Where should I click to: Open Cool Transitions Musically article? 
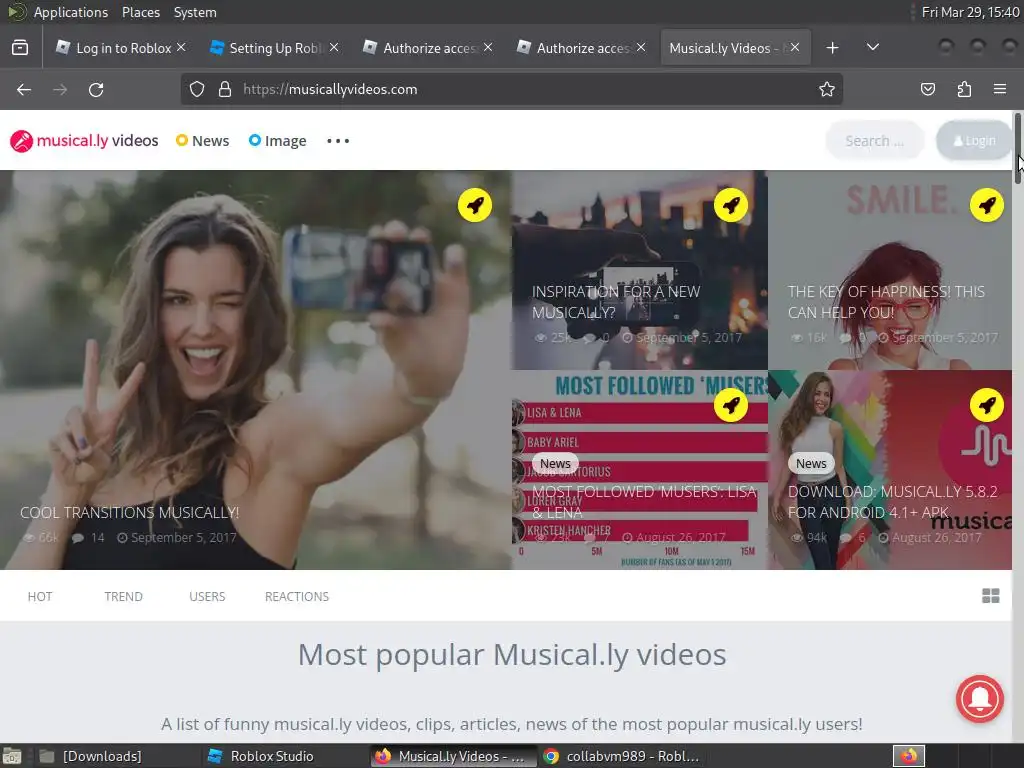click(x=129, y=513)
